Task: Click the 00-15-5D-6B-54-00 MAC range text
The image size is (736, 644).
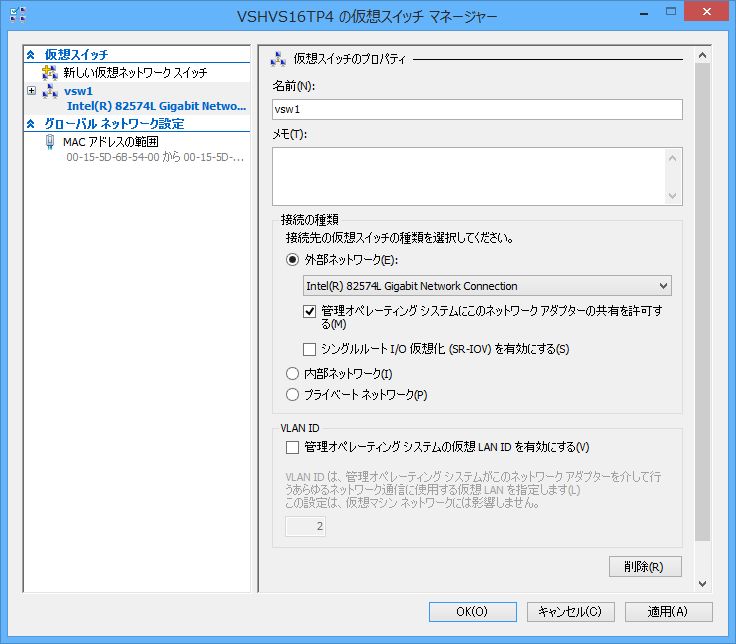Action: click(155, 157)
